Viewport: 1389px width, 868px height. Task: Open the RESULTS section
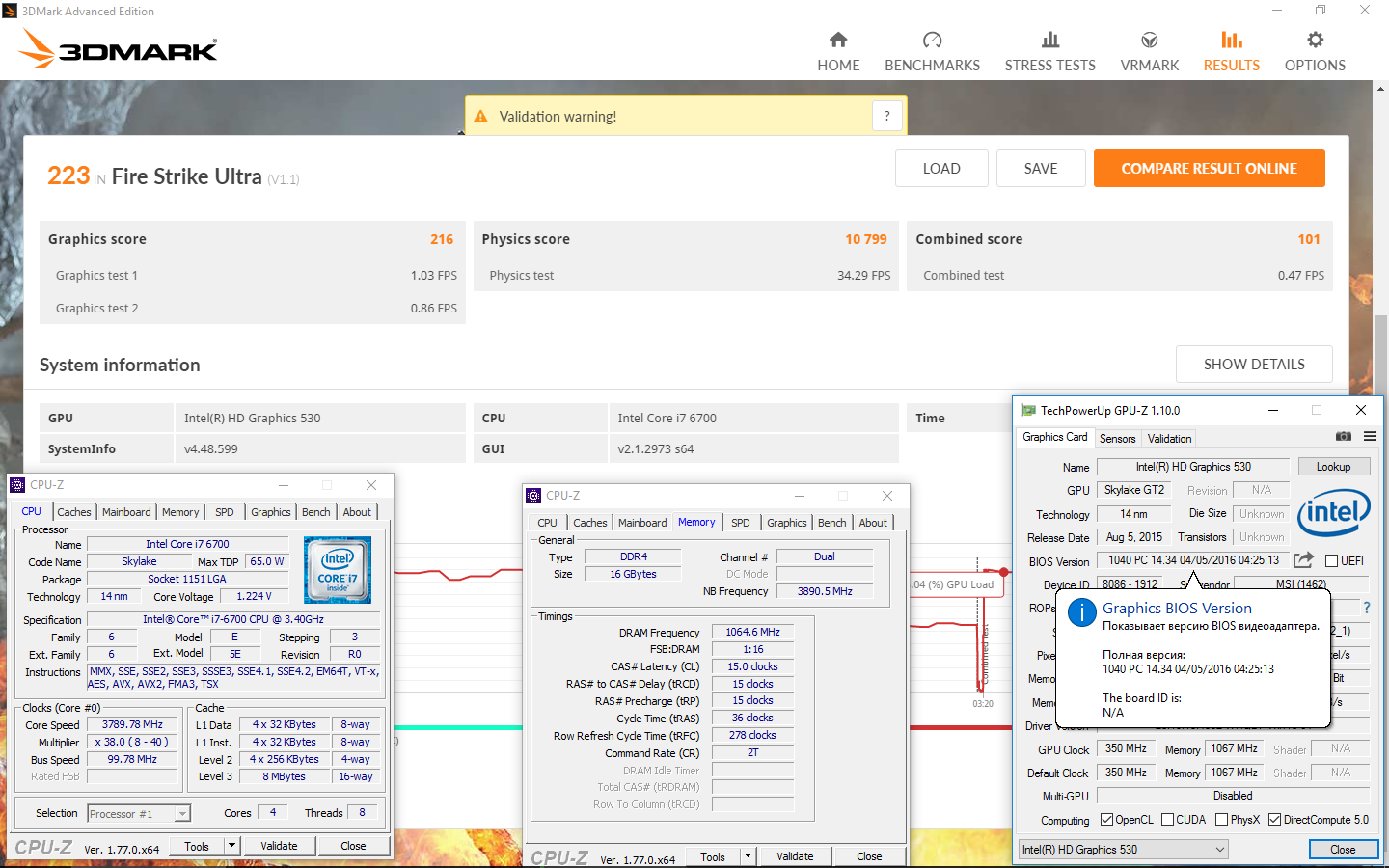click(1231, 52)
